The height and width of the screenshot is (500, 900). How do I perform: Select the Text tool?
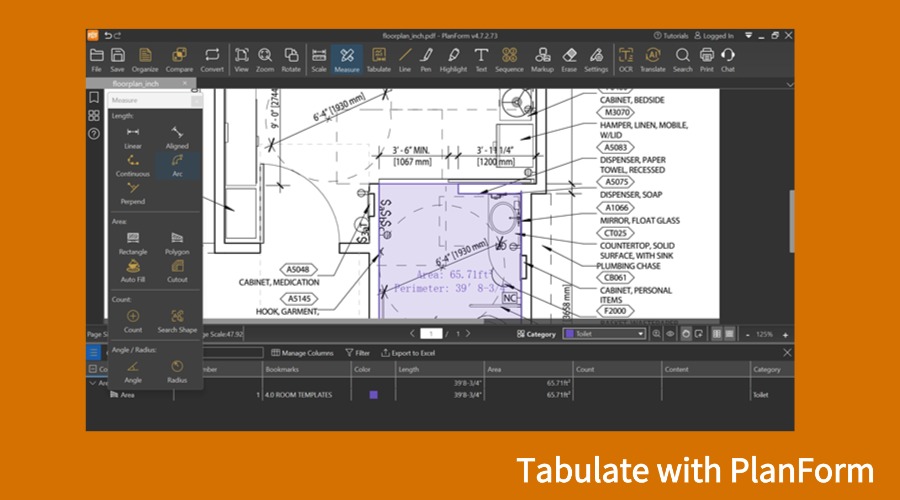click(x=481, y=60)
